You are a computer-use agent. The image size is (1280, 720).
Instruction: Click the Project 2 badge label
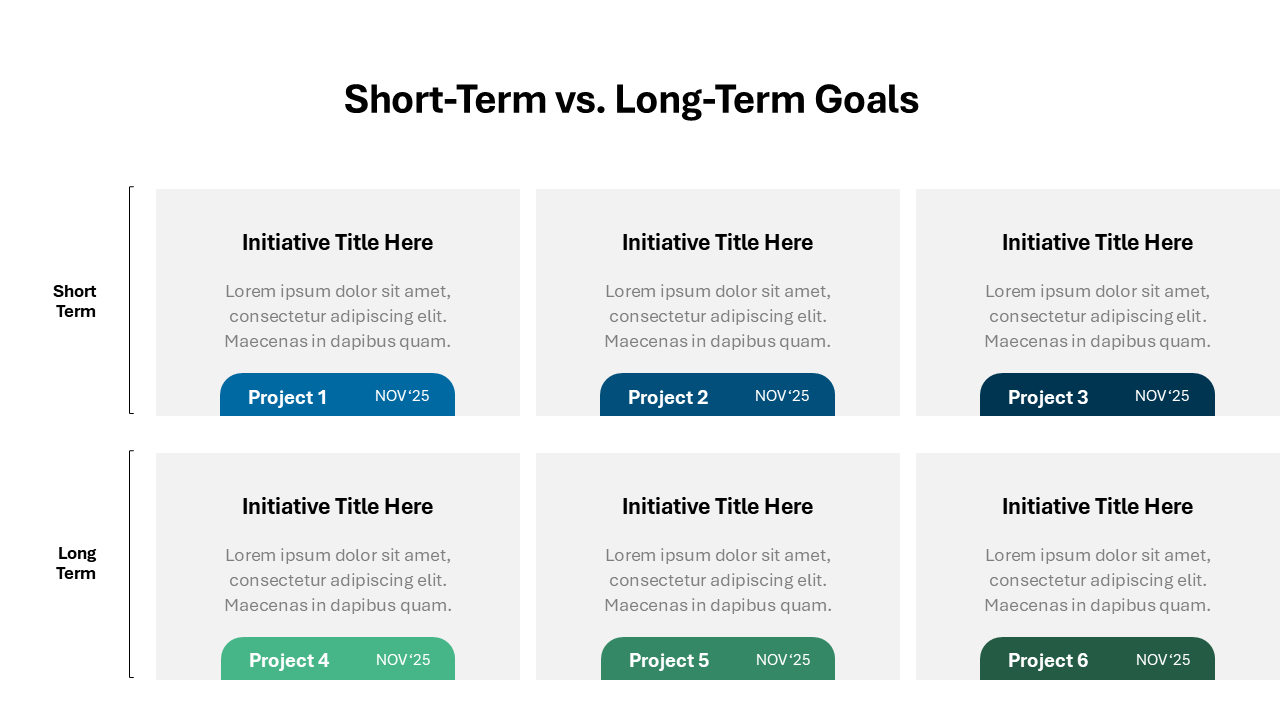coord(668,398)
